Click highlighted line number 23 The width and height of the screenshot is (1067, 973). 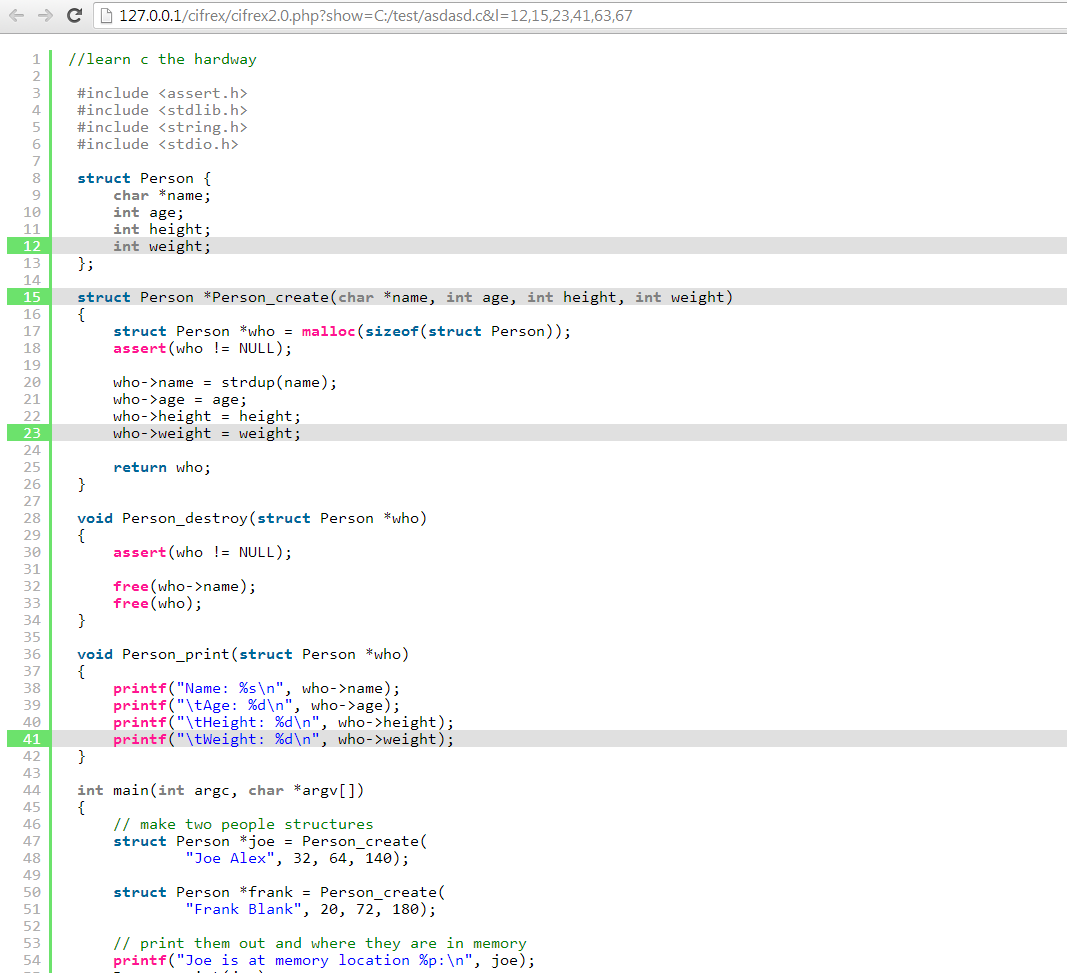[31, 433]
